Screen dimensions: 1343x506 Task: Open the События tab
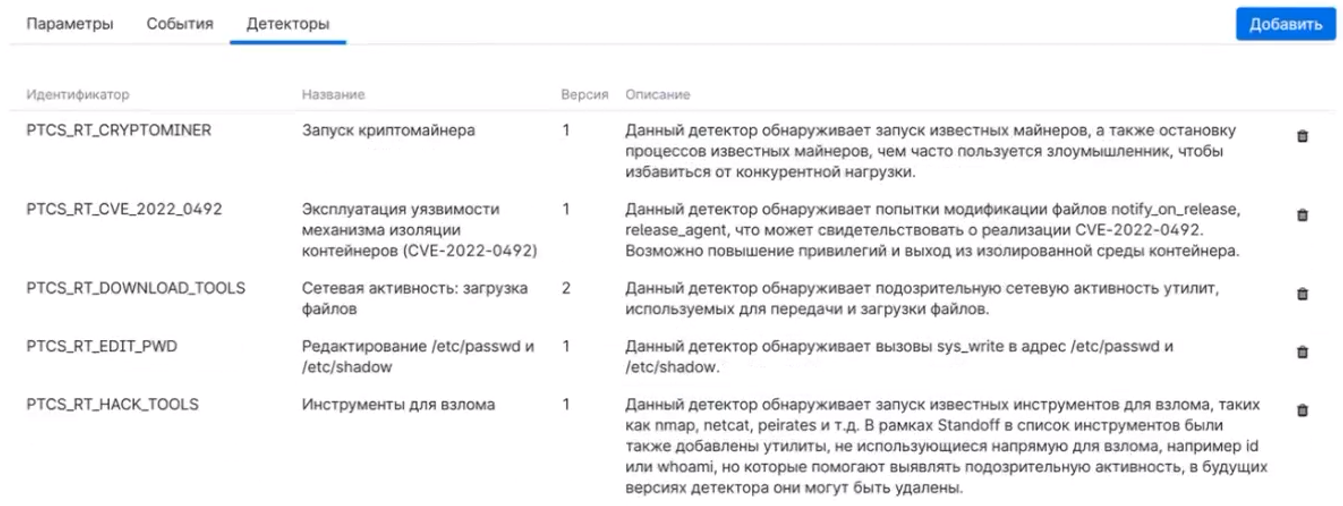tap(180, 24)
